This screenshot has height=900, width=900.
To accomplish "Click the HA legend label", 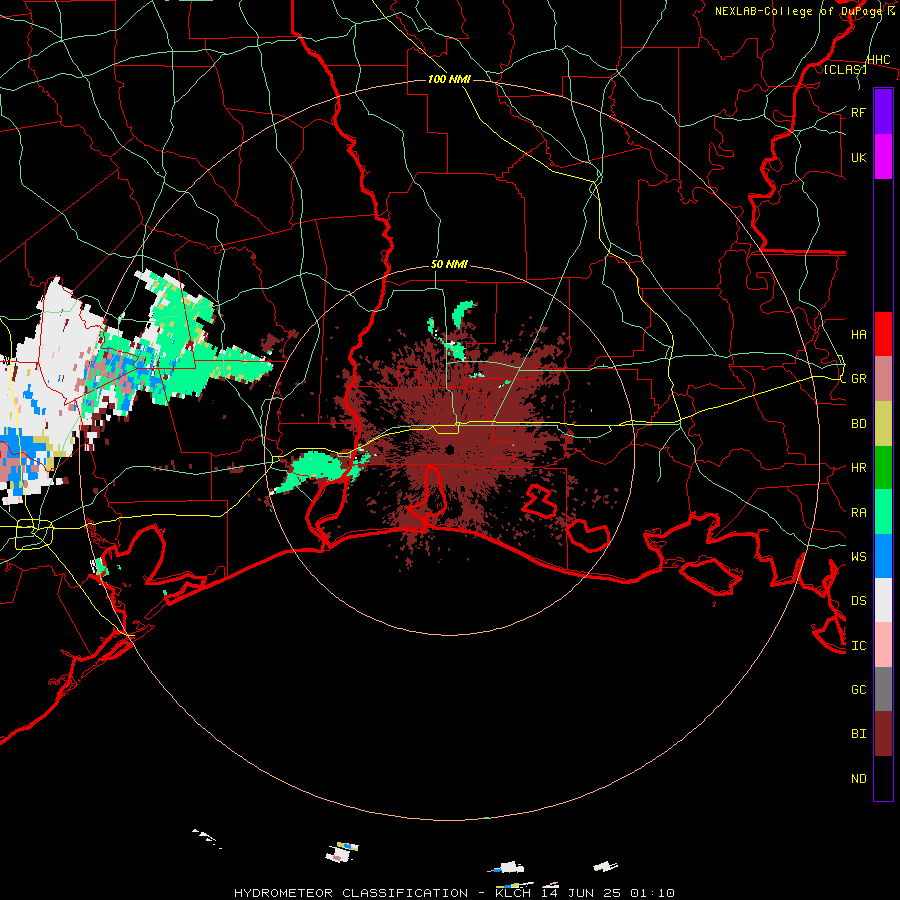I will tap(859, 334).
